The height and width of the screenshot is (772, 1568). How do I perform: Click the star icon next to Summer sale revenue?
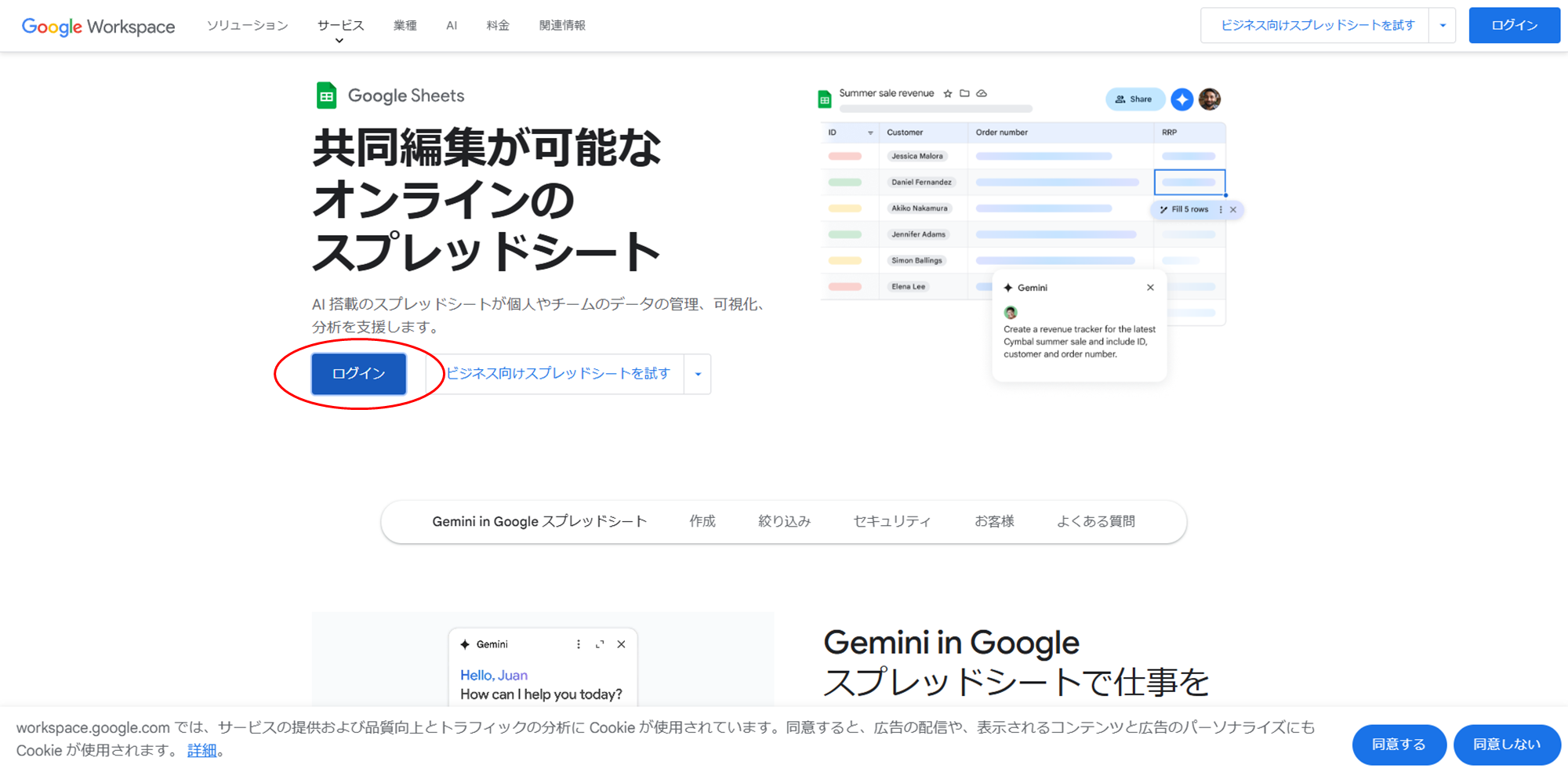pos(948,93)
